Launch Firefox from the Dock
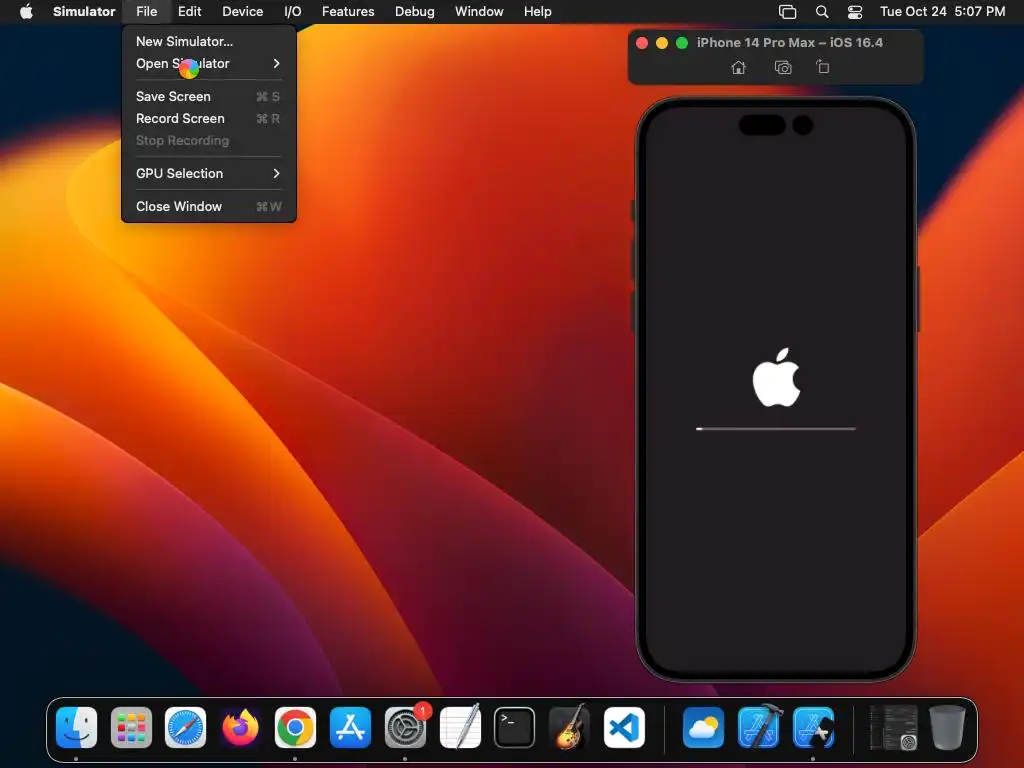 tap(240, 727)
